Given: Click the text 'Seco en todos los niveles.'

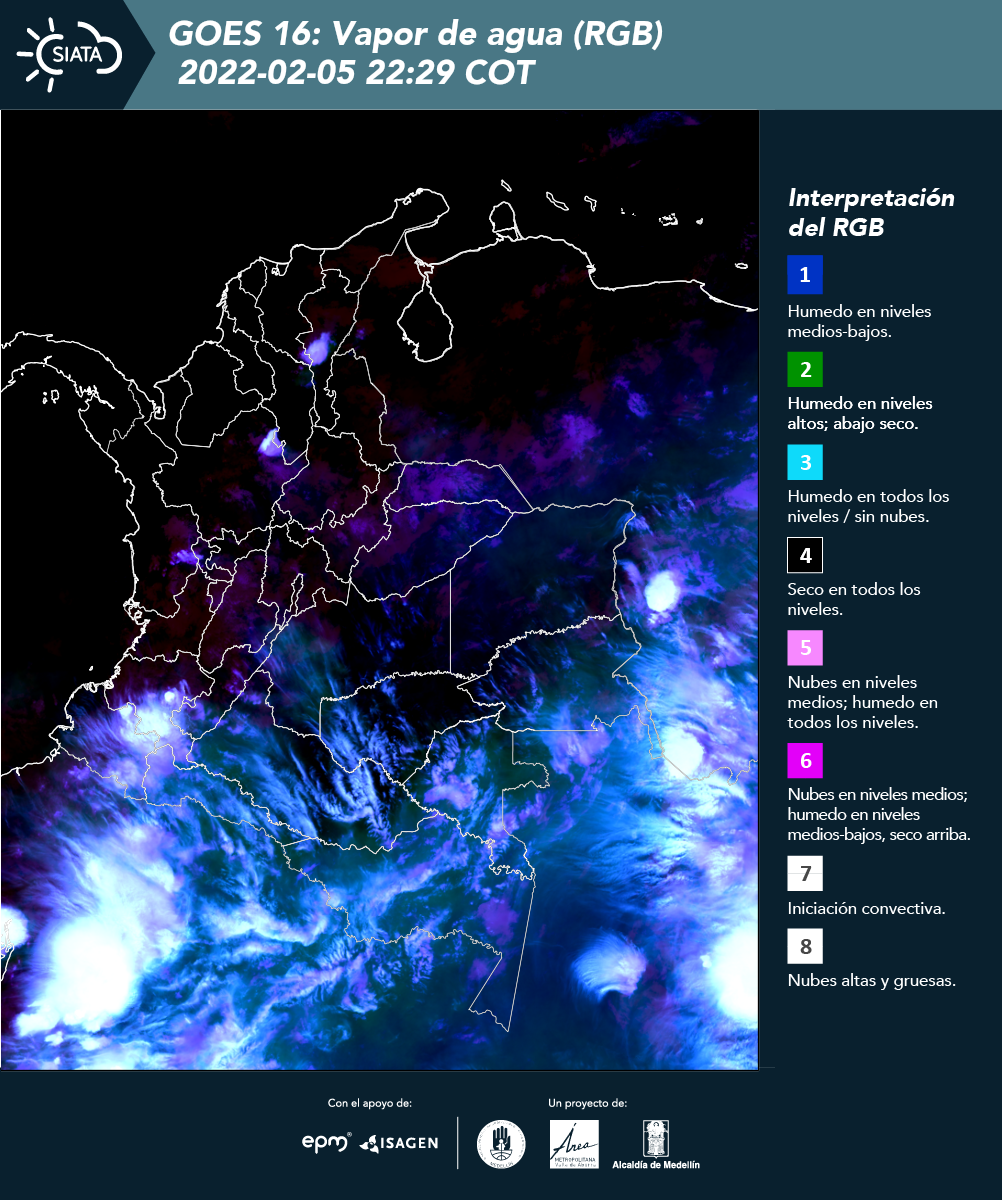Looking at the screenshot, I should tap(854, 599).
